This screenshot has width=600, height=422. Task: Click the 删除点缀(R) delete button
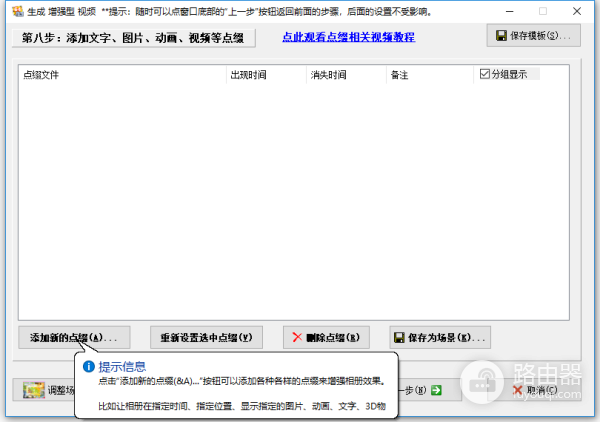click(326, 337)
